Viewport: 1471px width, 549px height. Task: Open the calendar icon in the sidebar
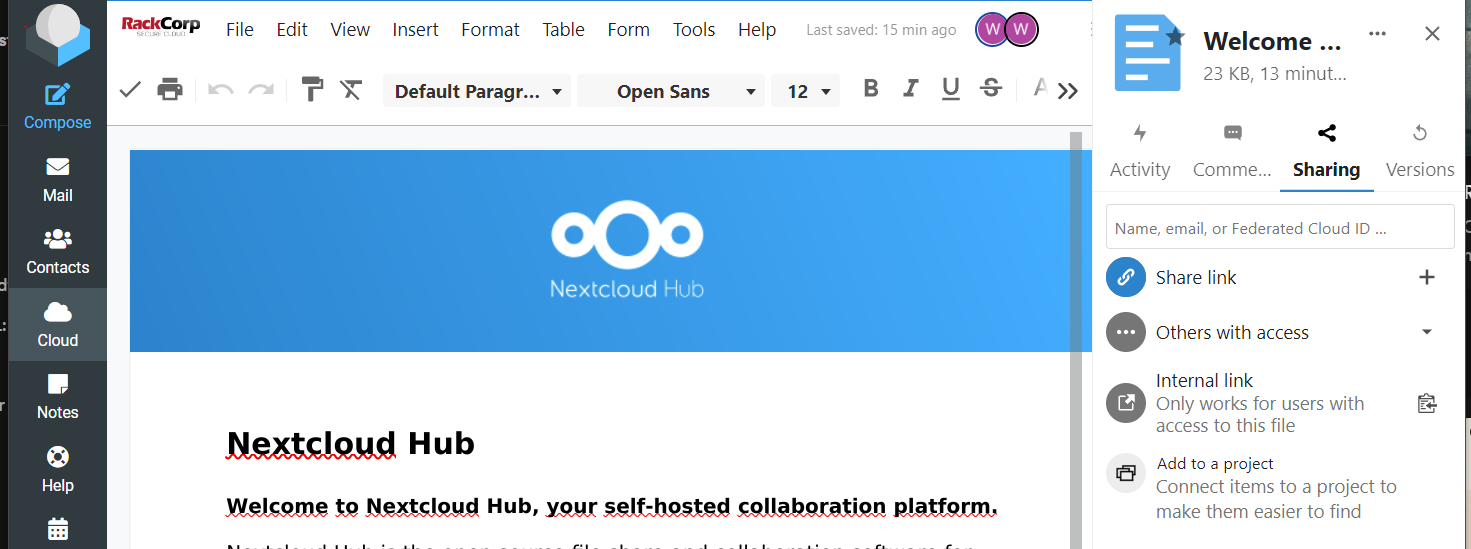(x=57, y=529)
